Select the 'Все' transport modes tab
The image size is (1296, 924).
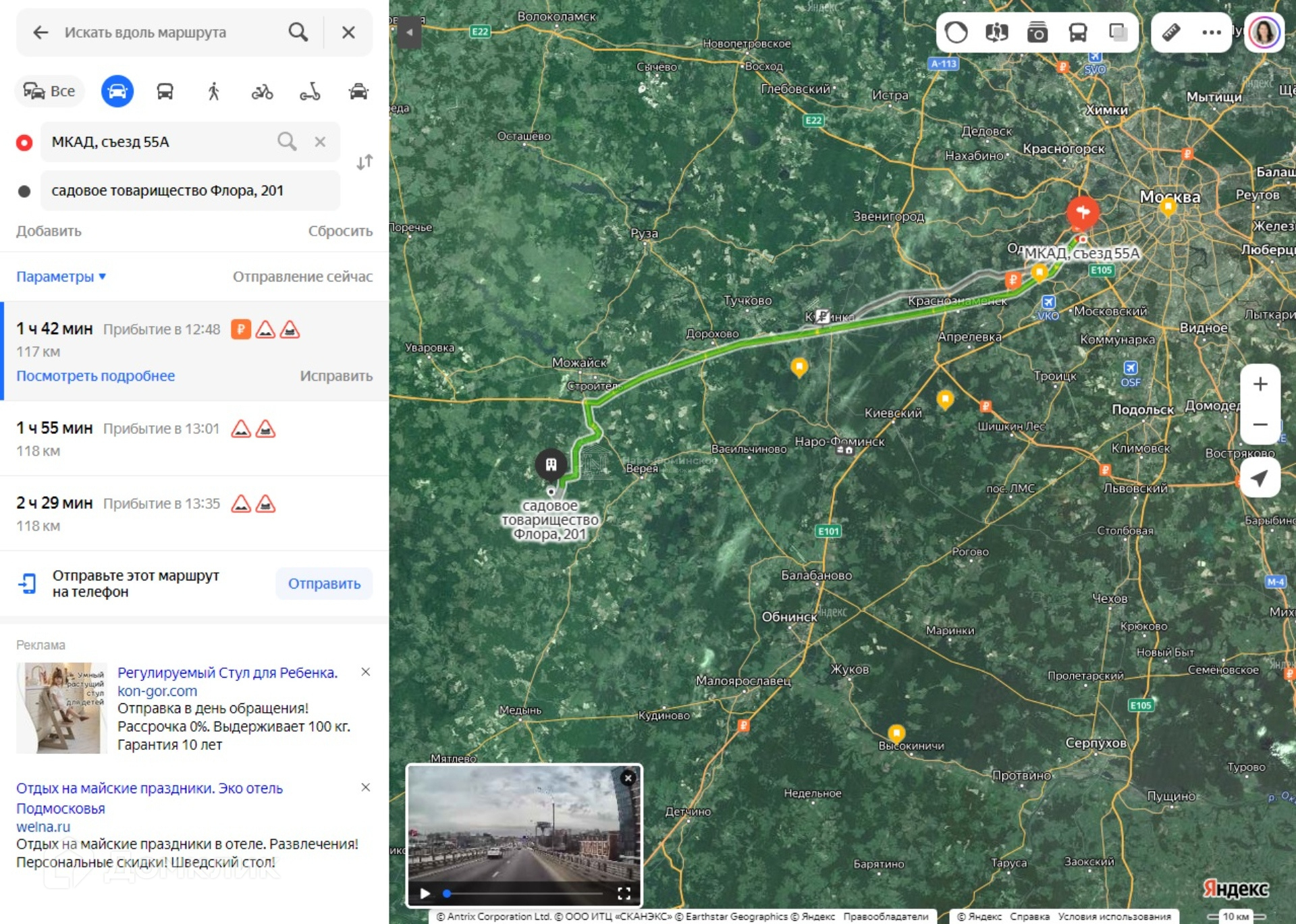[49, 91]
